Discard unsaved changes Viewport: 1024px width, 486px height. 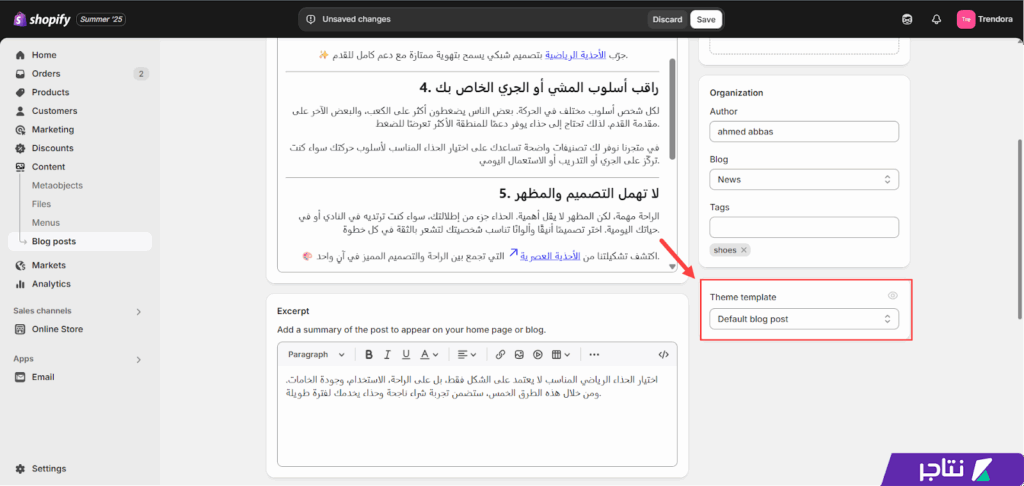[667, 20]
